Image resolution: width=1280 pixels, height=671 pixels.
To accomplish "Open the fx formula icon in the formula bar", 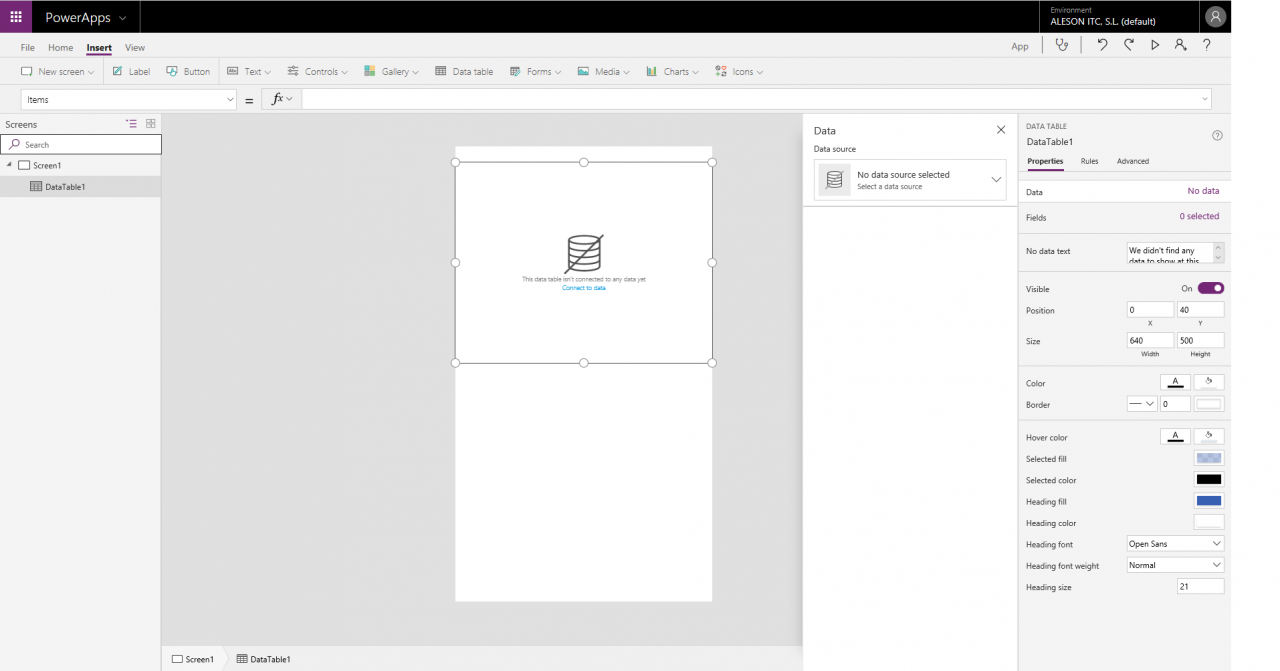I will (277, 99).
